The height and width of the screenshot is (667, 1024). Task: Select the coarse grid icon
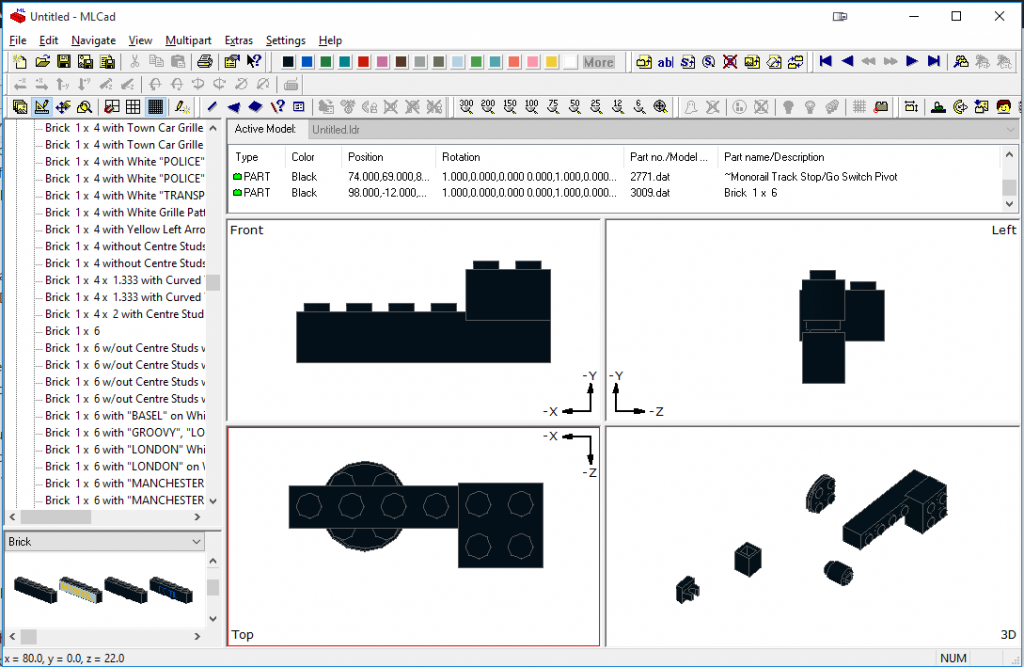[133, 106]
